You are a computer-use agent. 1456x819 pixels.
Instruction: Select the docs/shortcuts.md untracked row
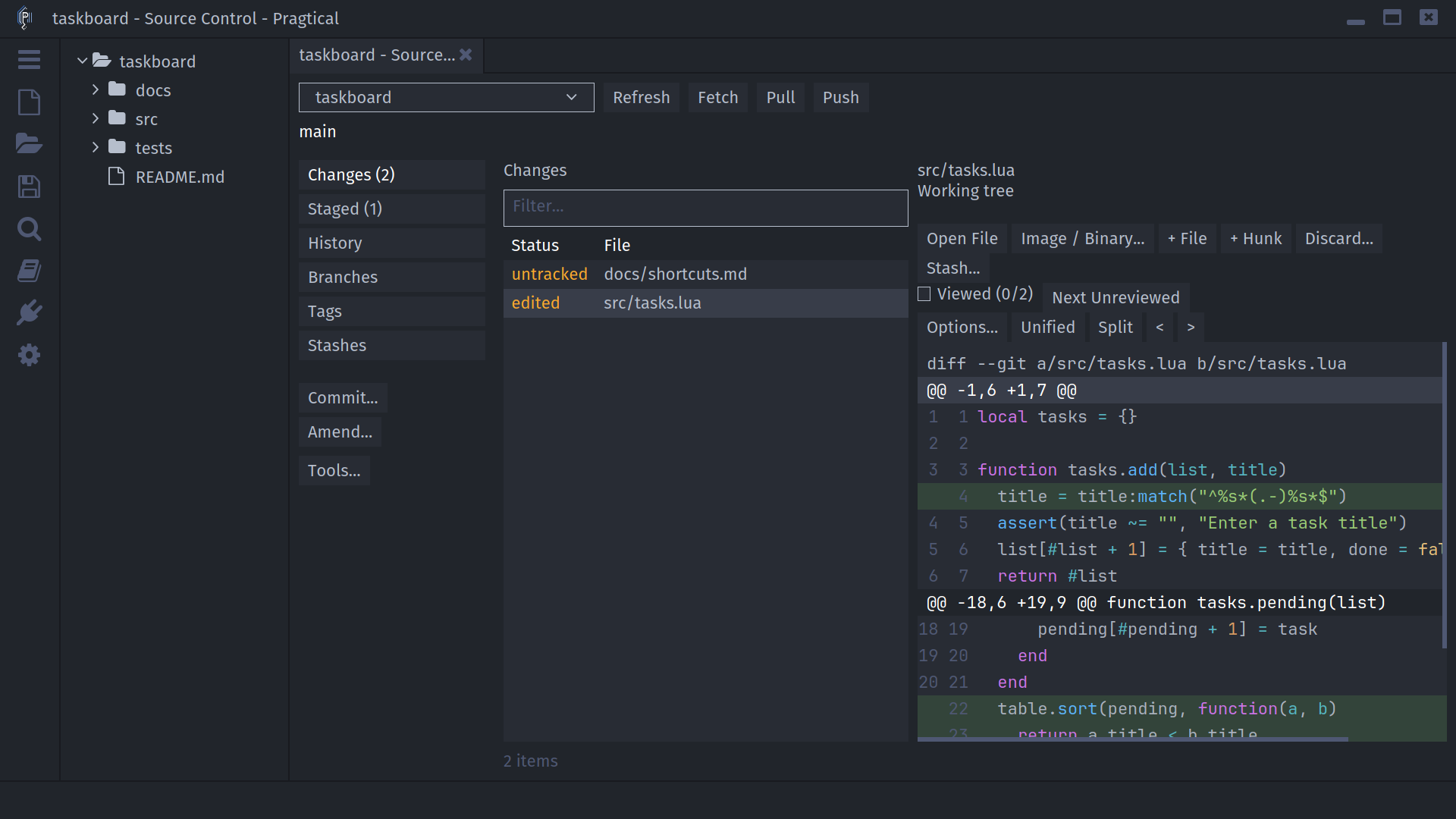[x=705, y=274]
